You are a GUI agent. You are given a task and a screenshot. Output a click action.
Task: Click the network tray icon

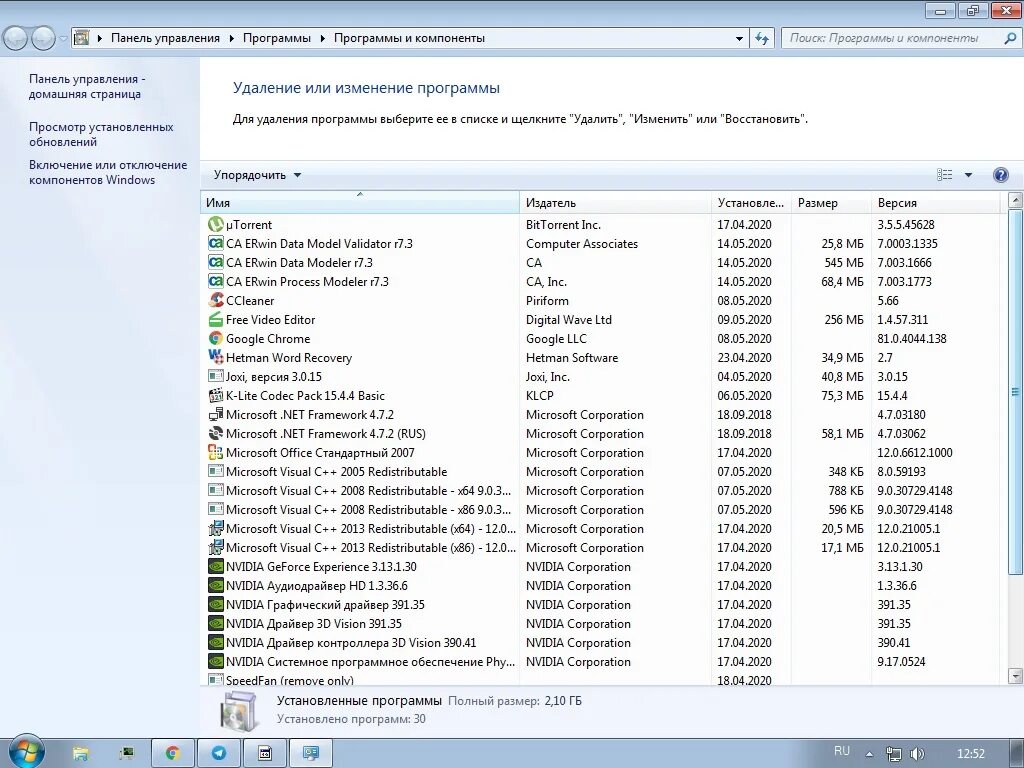[893, 754]
